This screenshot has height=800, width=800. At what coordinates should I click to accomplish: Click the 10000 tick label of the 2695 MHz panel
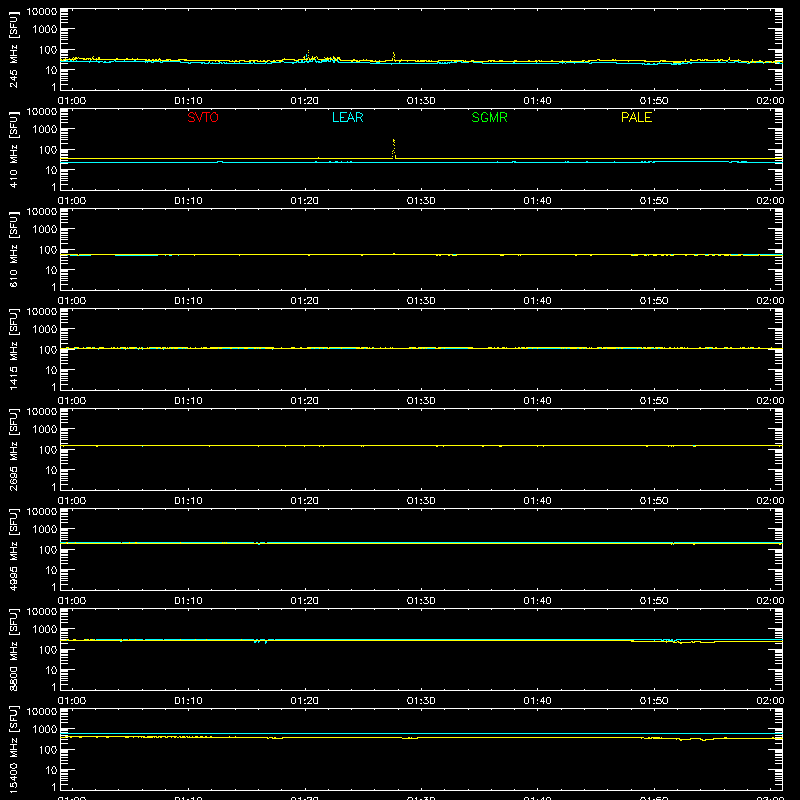click(42, 412)
